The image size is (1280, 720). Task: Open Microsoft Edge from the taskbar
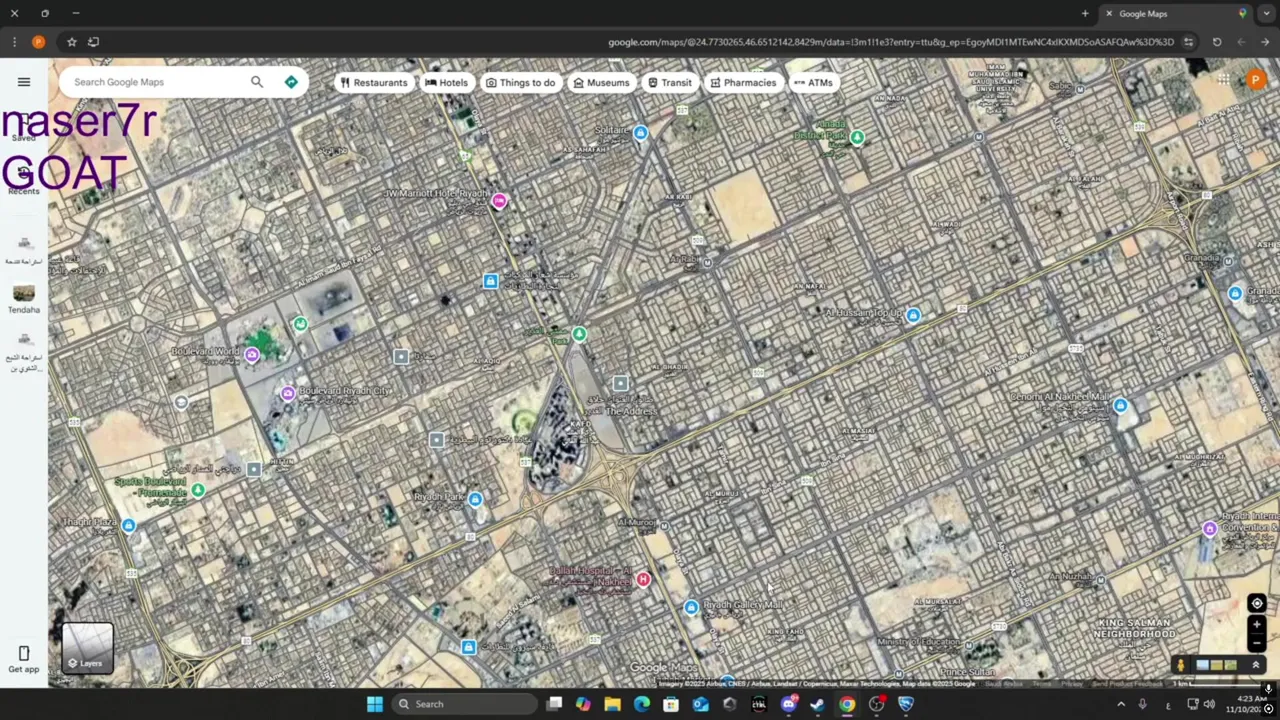(641, 704)
